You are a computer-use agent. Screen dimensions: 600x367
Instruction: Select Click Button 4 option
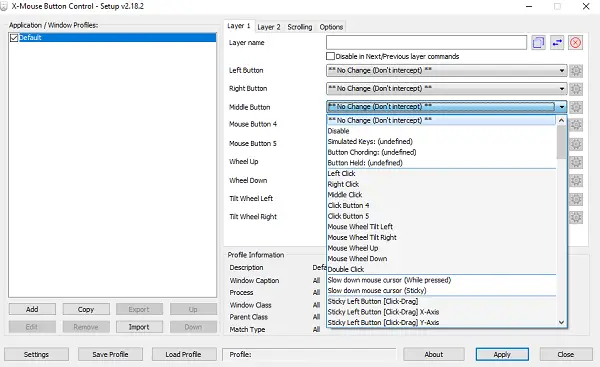(441, 206)
